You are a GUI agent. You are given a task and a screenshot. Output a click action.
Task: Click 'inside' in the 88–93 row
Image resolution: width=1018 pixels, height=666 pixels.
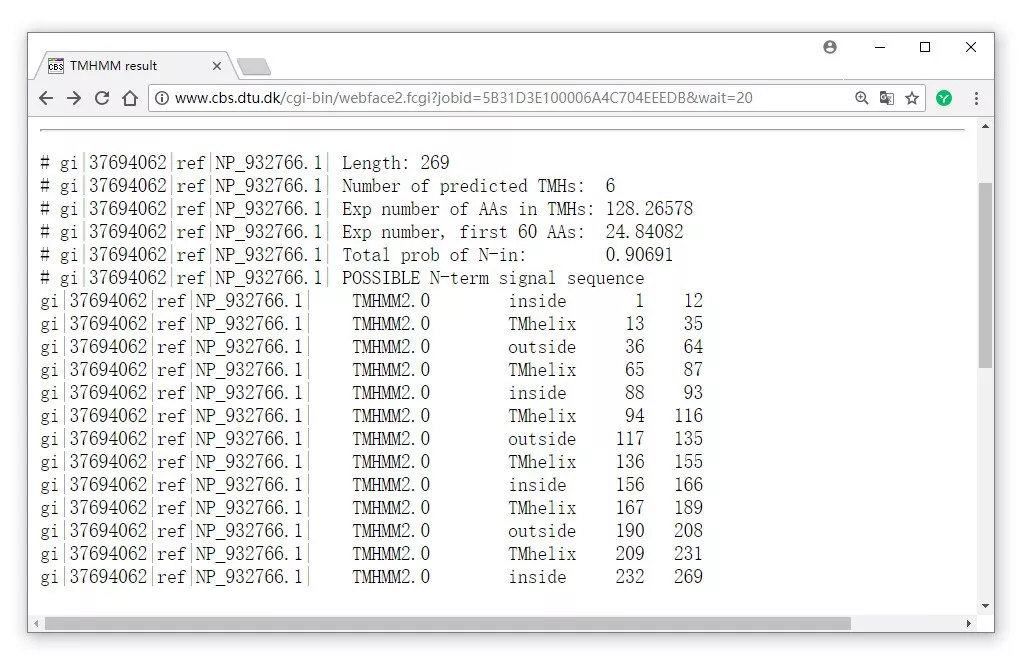point(538,393)
